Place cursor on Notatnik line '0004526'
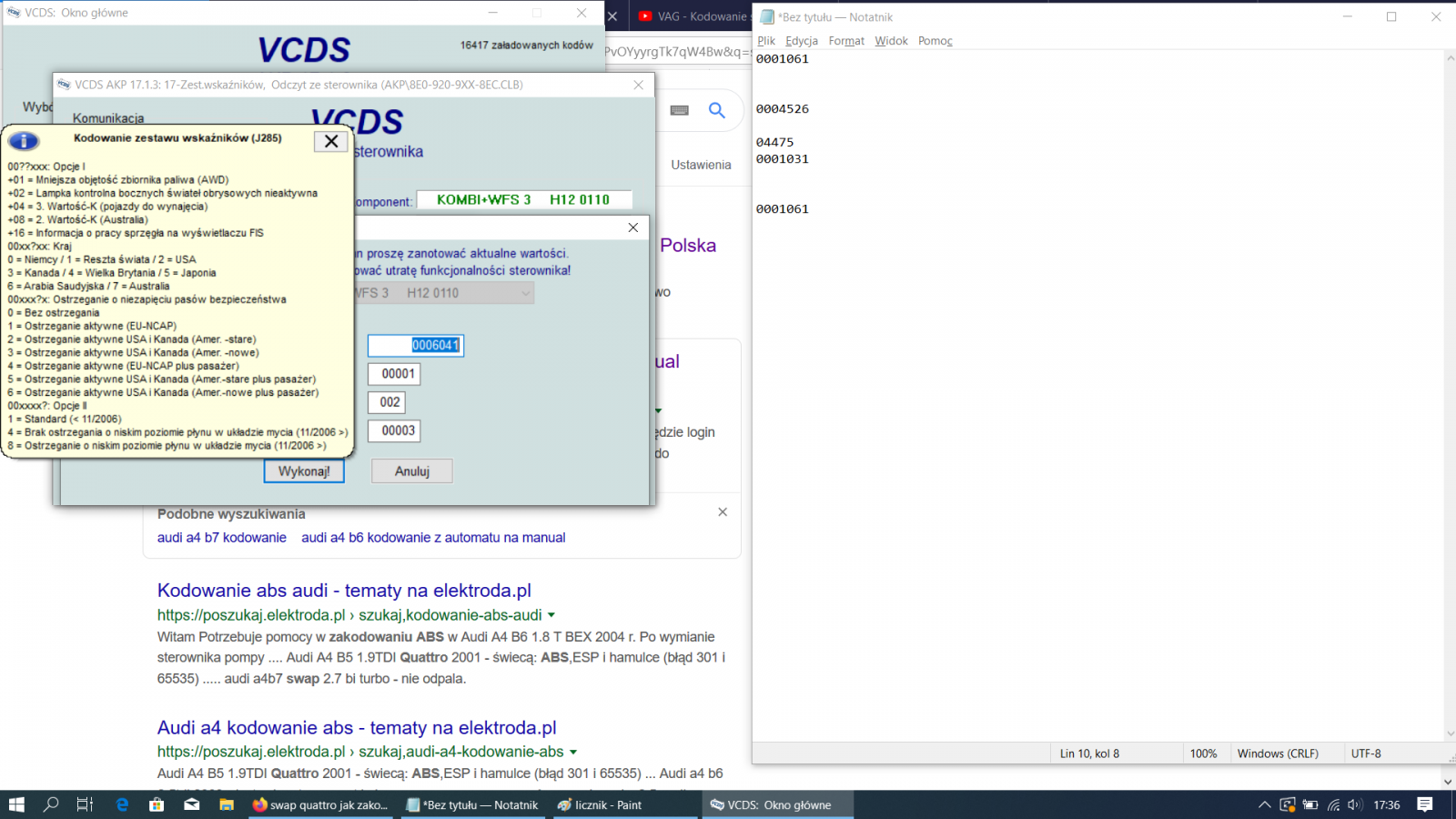Viewport: 1456px width, 819px height. coord(783,109)
